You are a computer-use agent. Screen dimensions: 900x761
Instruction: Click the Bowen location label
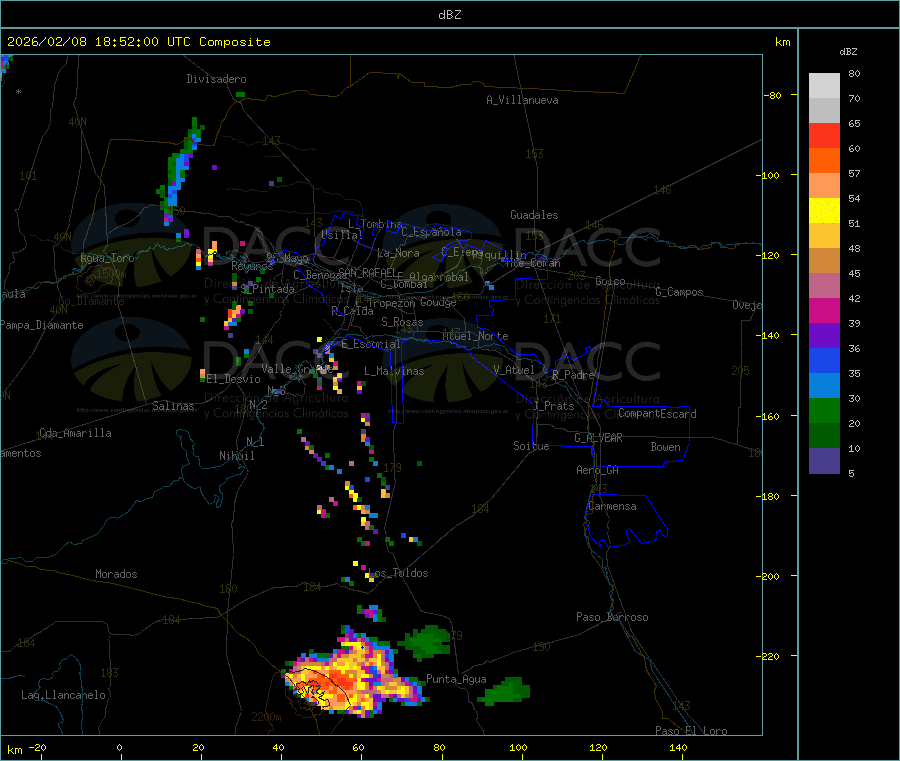click(665, 446)
